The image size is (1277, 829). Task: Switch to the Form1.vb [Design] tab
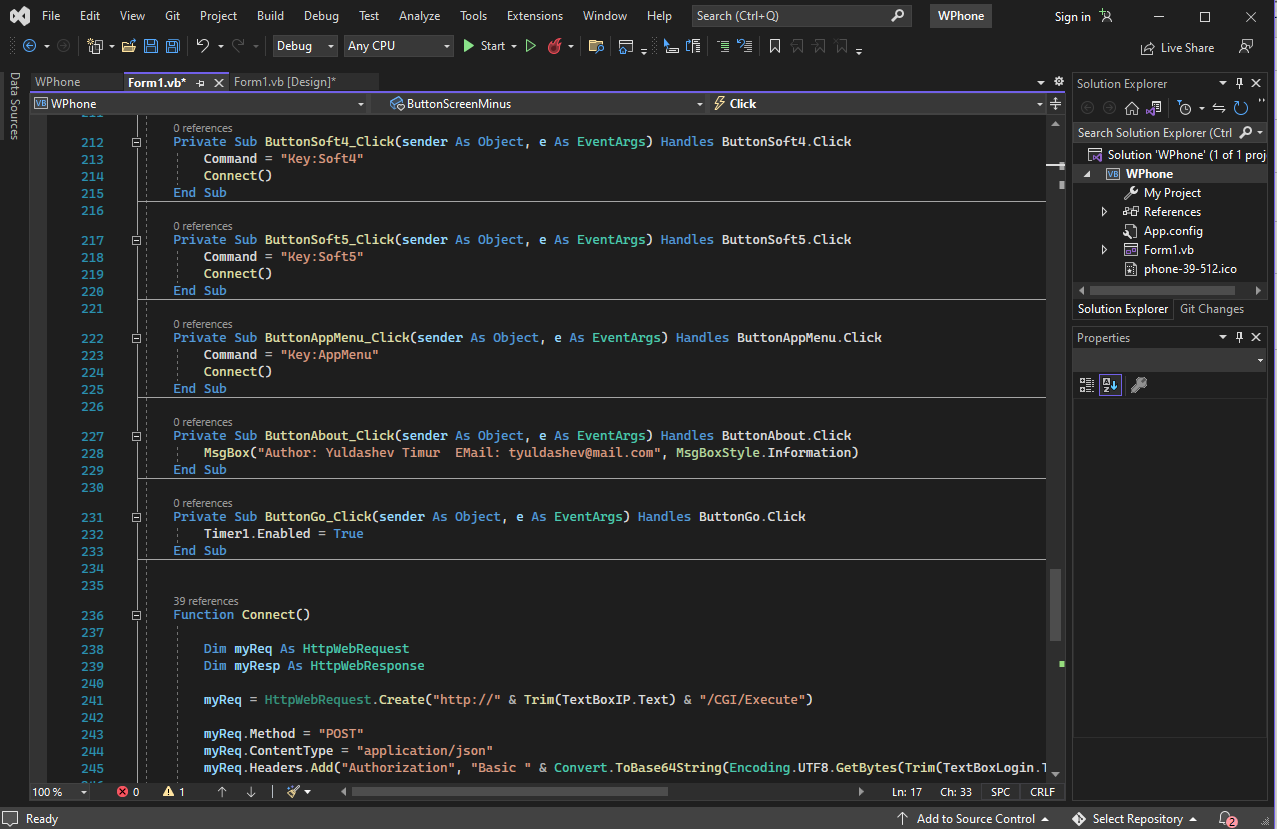(284, 82)
